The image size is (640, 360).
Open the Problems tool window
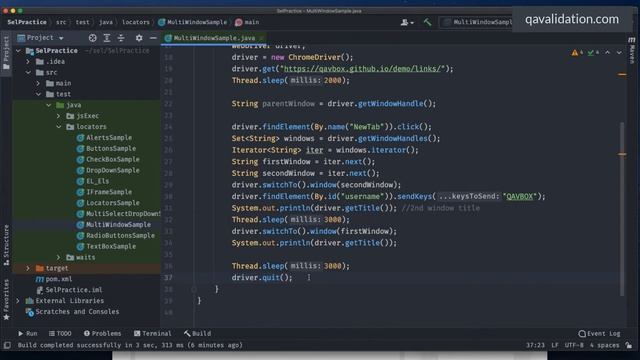(x=102, y=333)
